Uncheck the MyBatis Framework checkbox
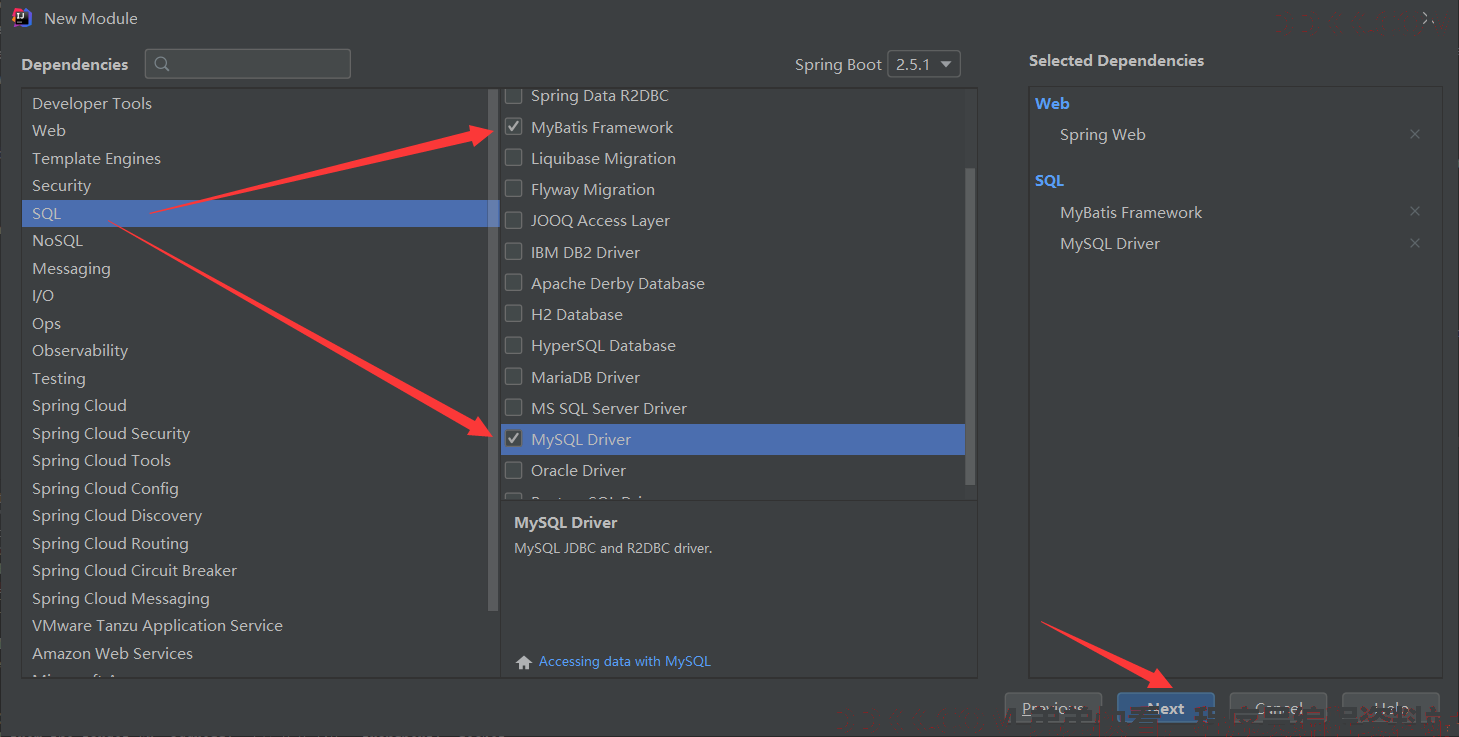 pyautogui.click(x=514, y=127)
